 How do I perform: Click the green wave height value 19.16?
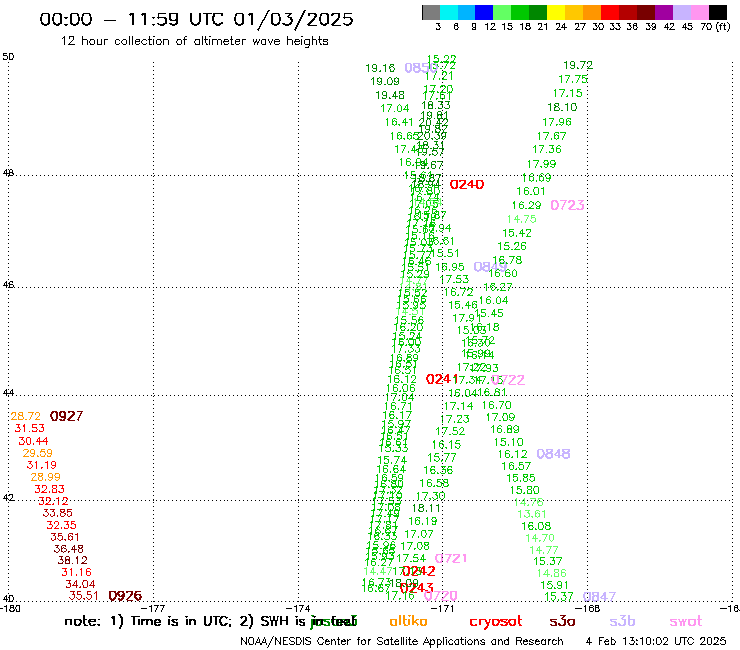[x=380, y=68]
